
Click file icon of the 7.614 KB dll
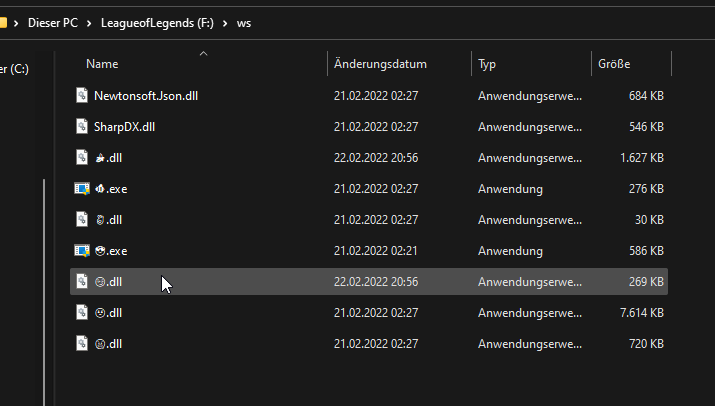tap(82, 312)
